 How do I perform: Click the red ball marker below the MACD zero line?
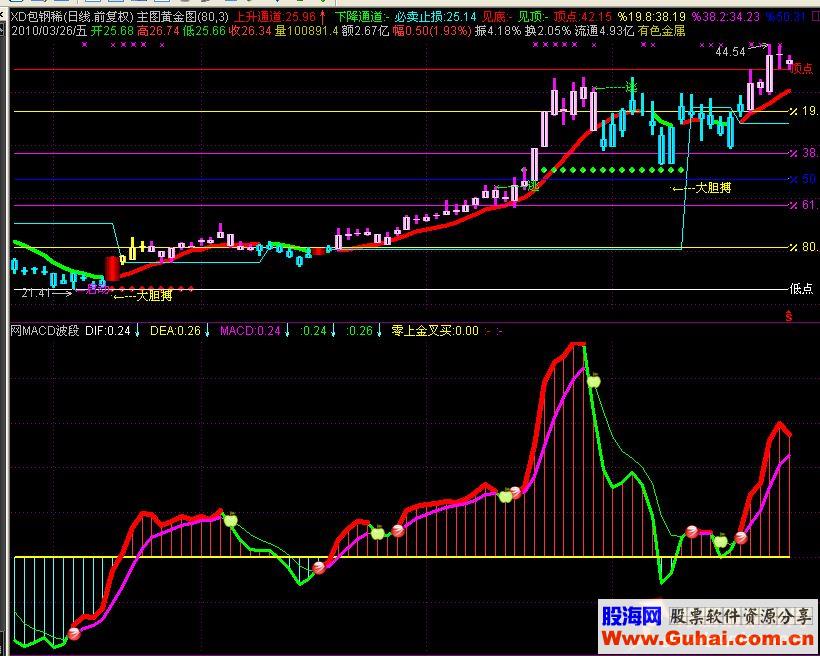tap(318, 568)
